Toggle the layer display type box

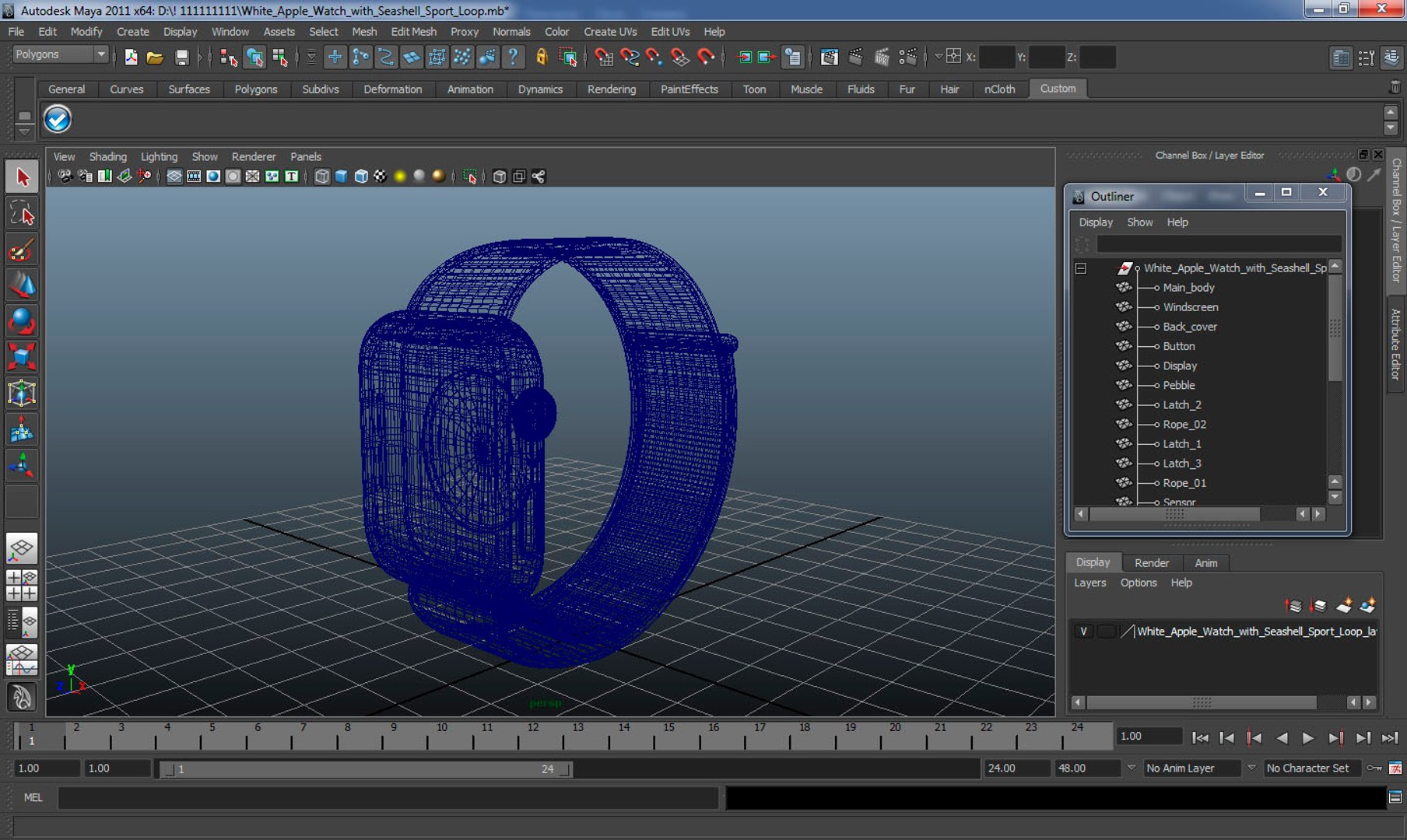[1105, 632]
